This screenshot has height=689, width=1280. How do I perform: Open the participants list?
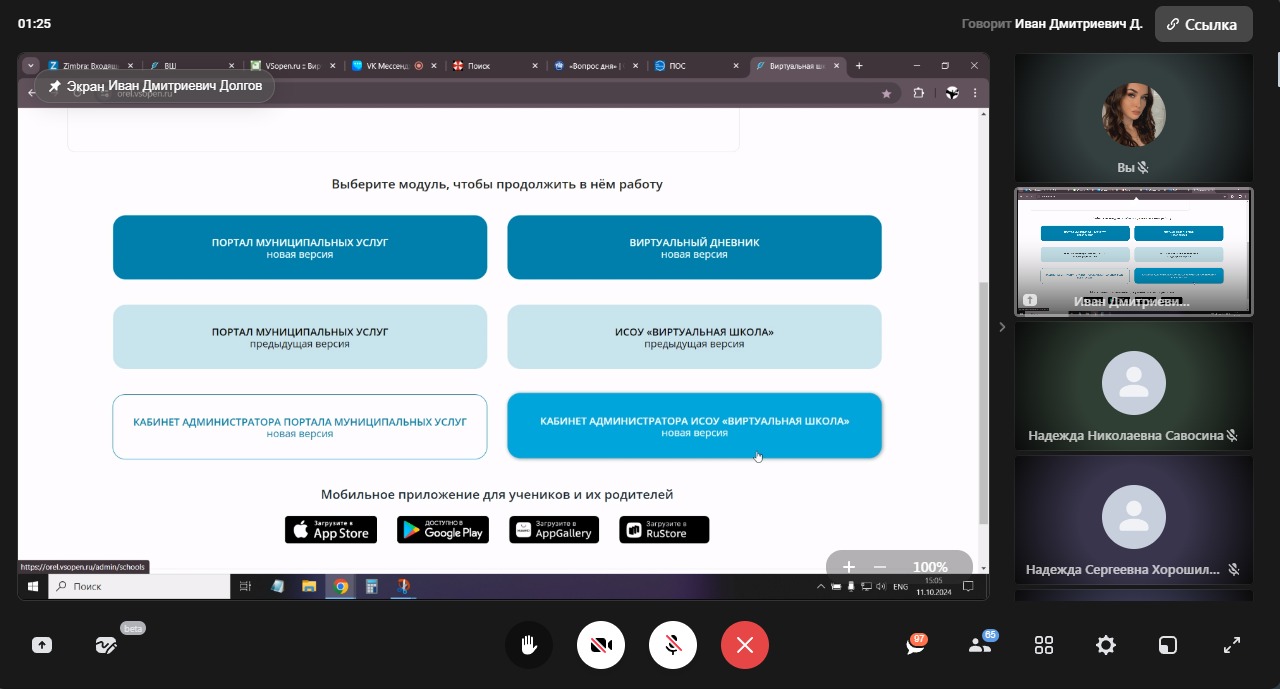(x=980, y=645)
